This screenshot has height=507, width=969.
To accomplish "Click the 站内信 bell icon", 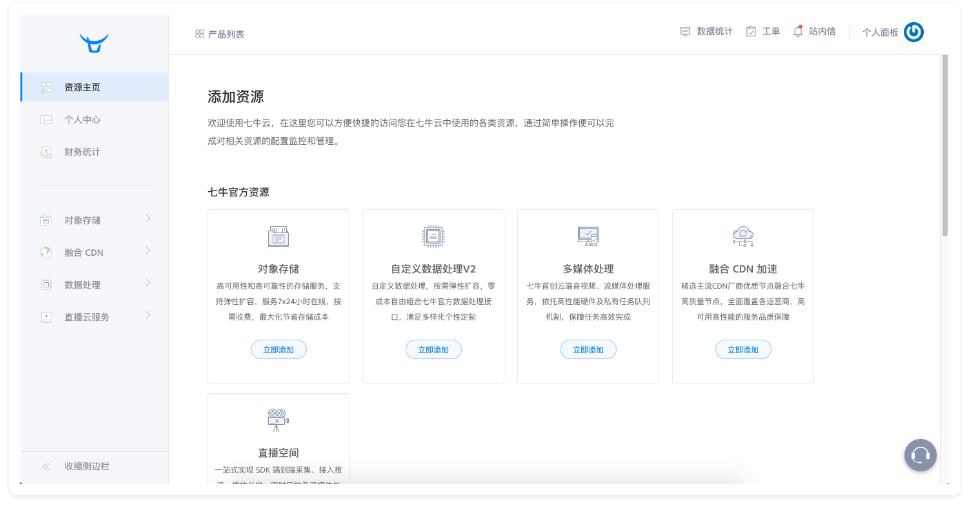I will [798, 31].
